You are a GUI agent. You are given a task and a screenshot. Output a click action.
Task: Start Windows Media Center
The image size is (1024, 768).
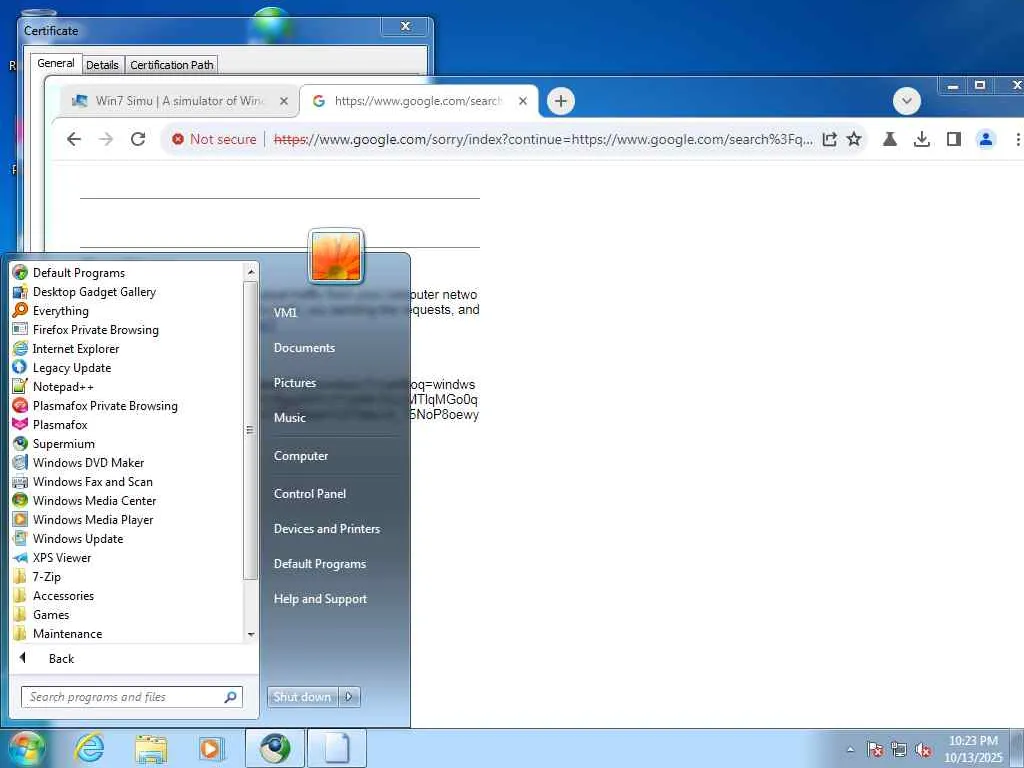coord(84,500)
